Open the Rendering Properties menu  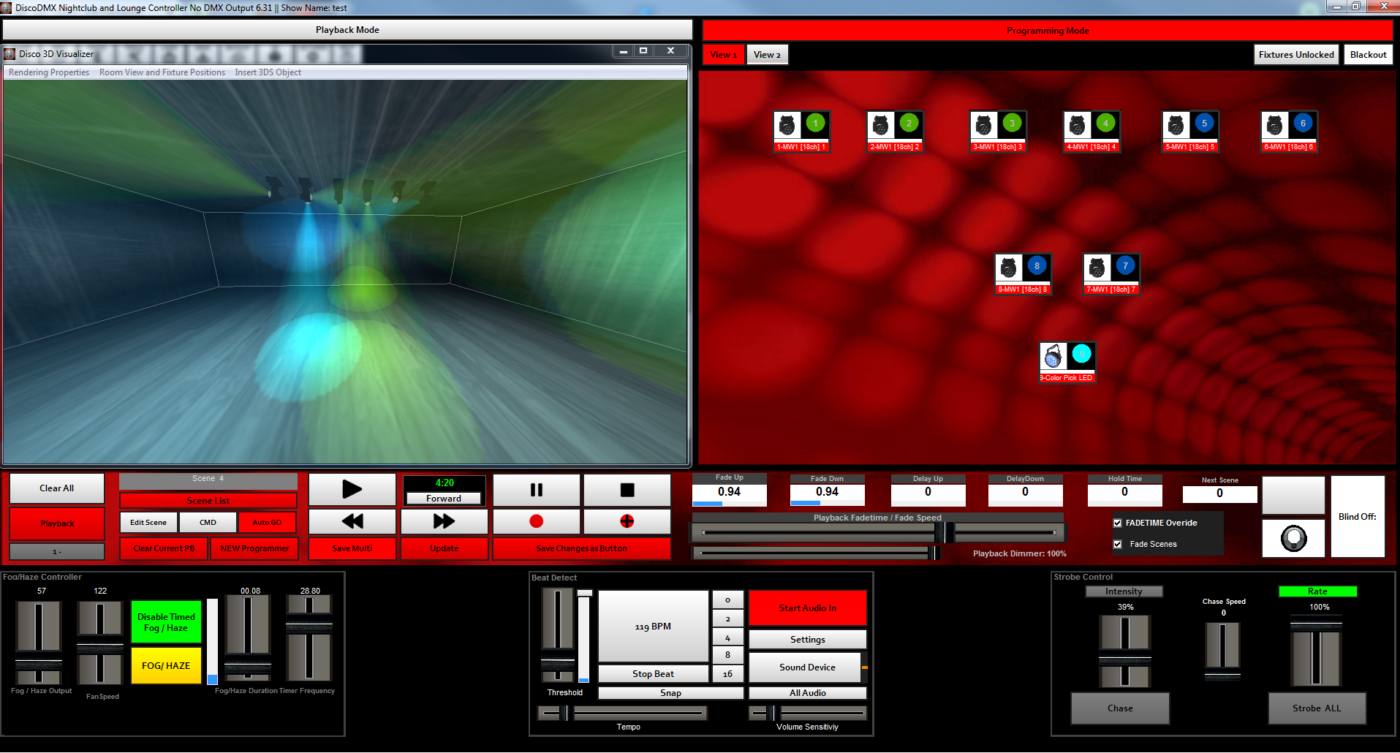(x=48, y=71)
